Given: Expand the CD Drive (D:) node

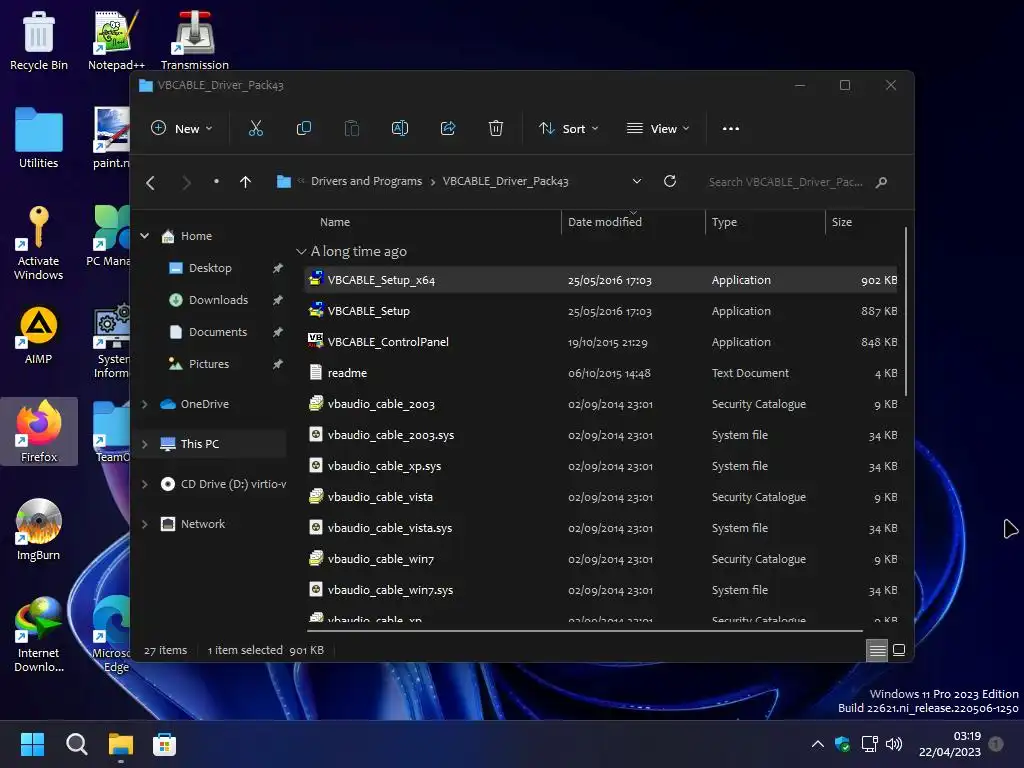Looking at the screenshot, I should 145,484.
